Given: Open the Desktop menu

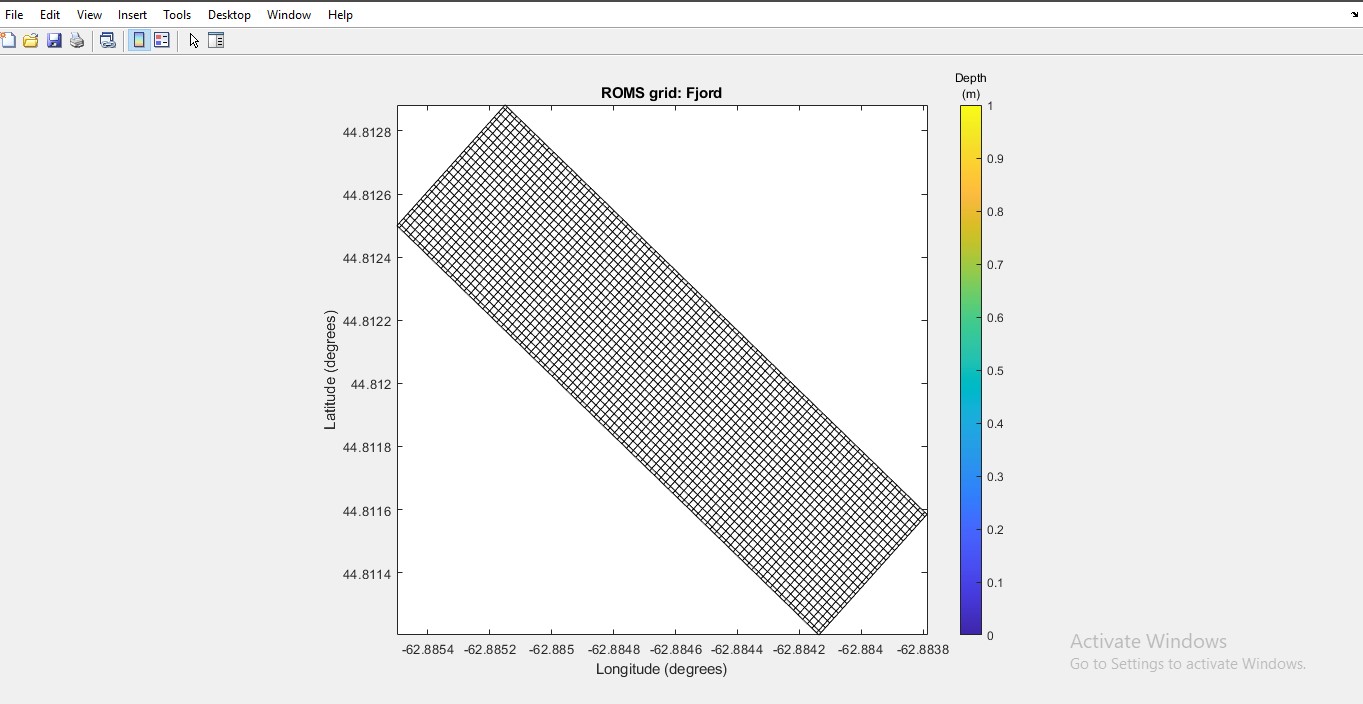Looking at the screenshot, I should (x=229, y=15).
